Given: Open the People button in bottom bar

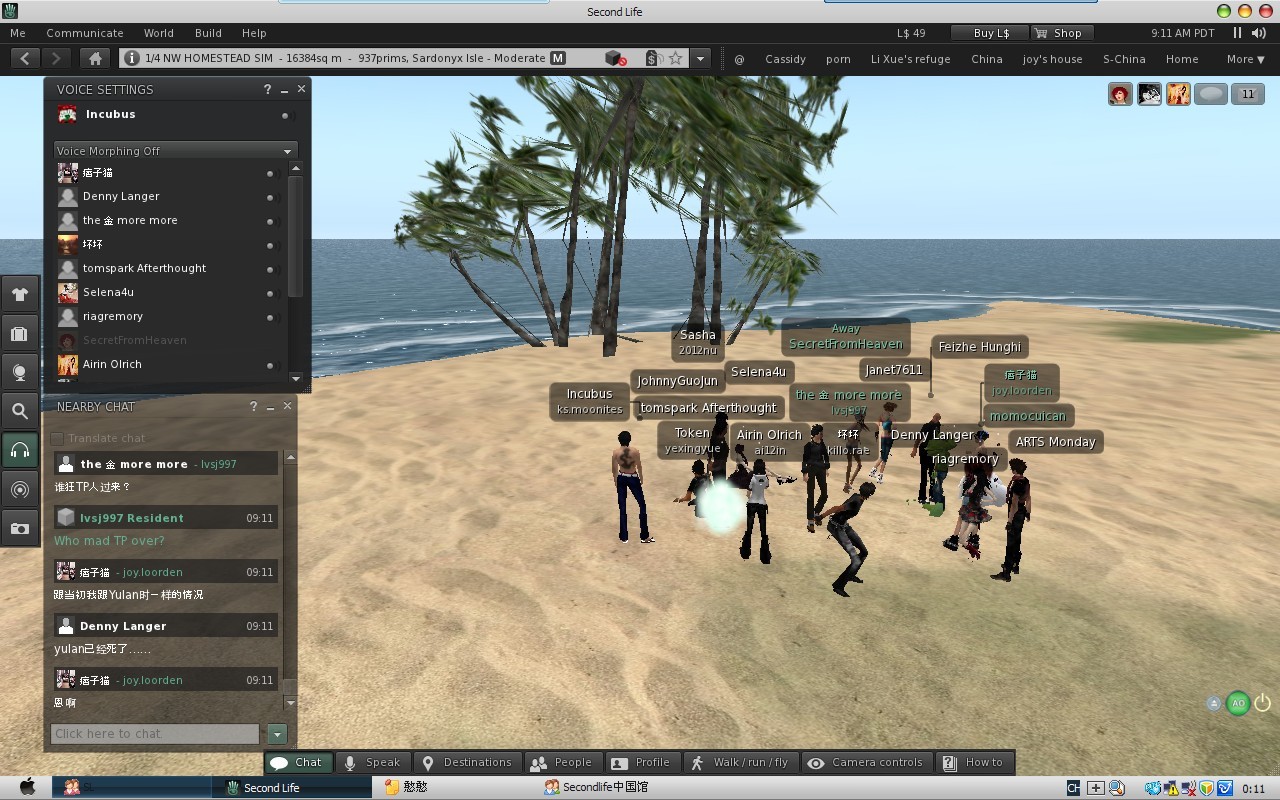Looking at the screenshot, I should [x=562, y=762].
